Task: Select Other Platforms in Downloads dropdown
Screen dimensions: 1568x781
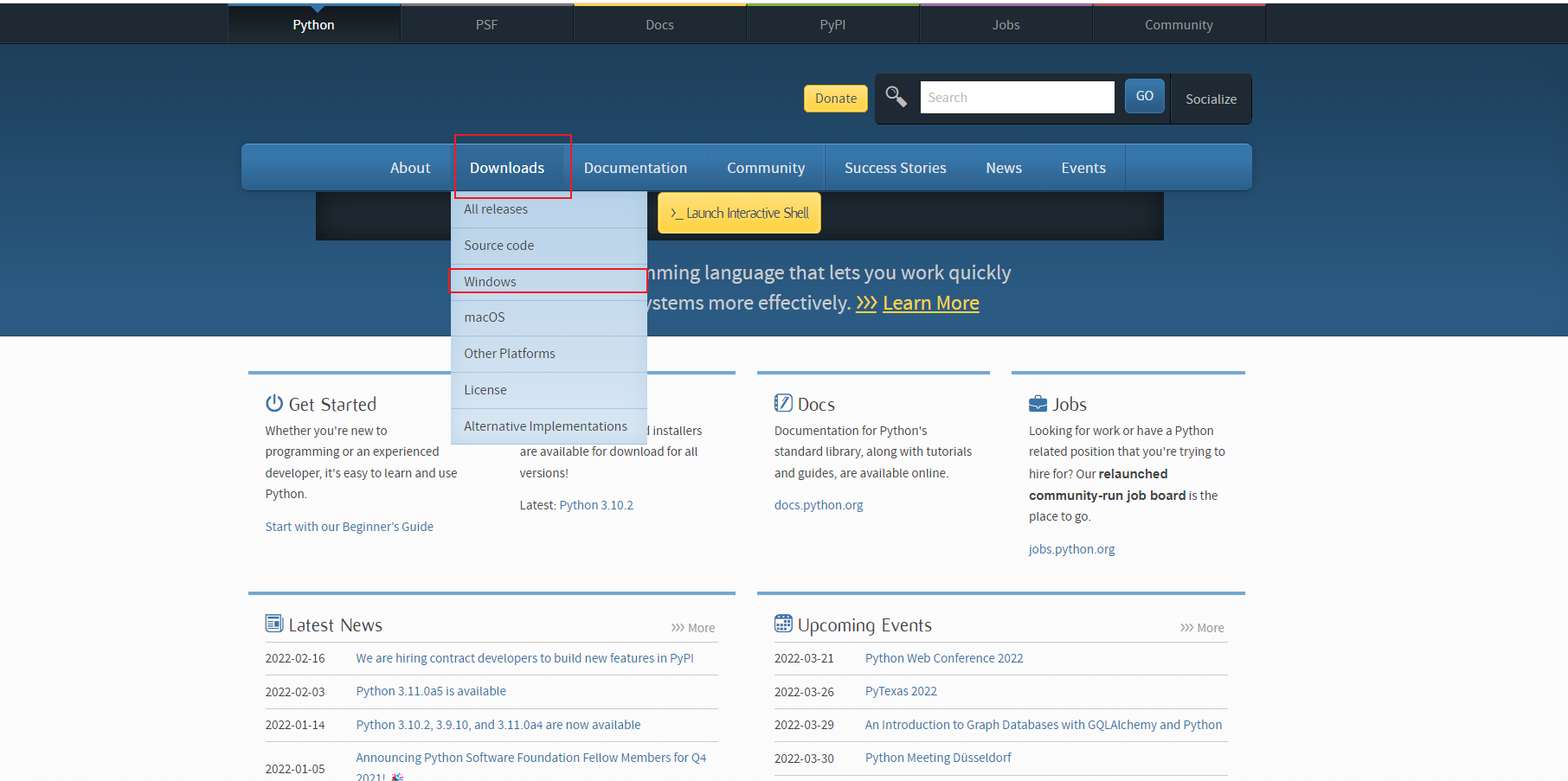Action: pyautogui.click(x=549, y=354)
